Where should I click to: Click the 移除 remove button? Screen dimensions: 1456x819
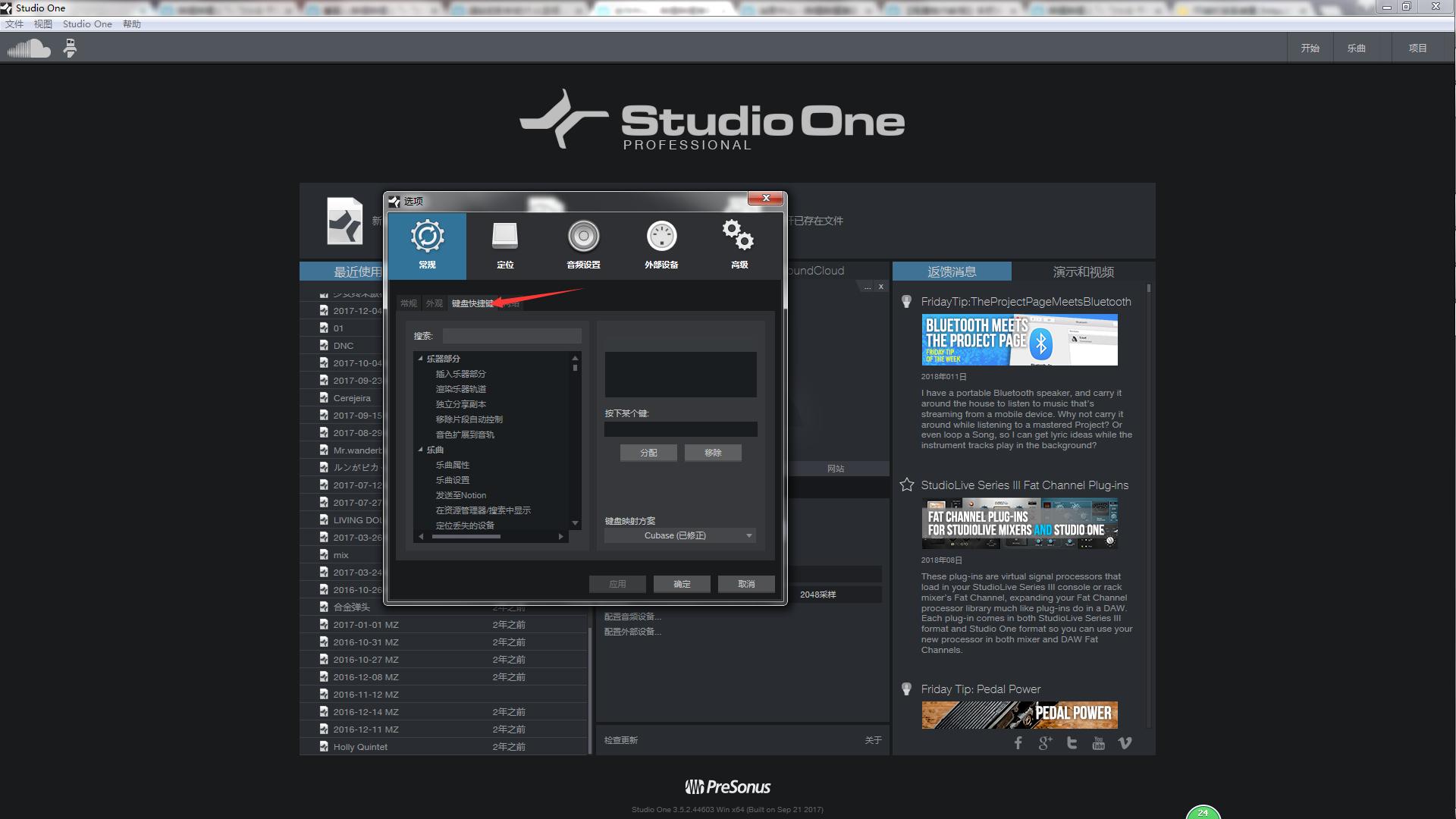[x=713, y=453]
